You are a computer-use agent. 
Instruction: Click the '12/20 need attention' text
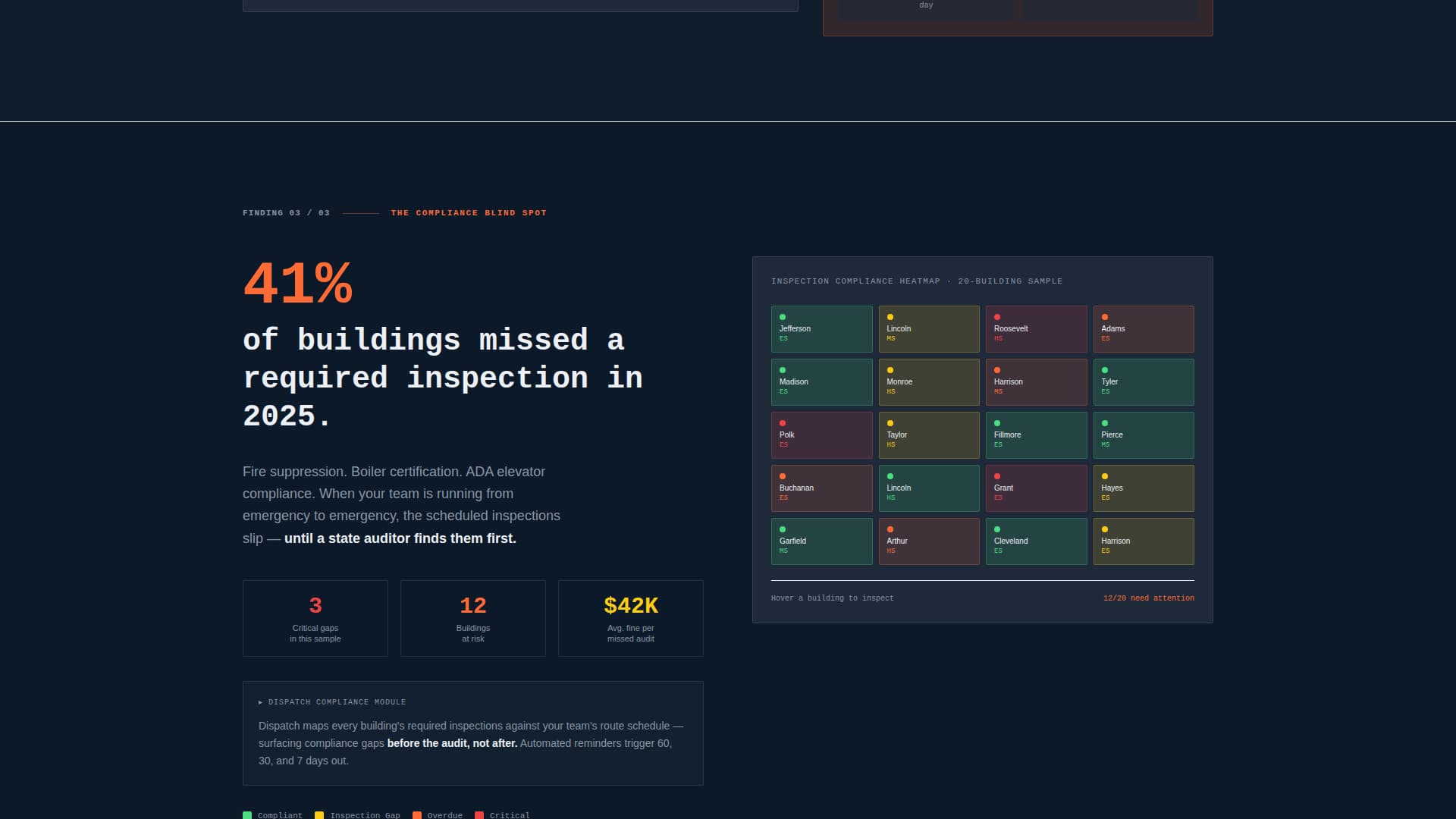[1148, 598]
